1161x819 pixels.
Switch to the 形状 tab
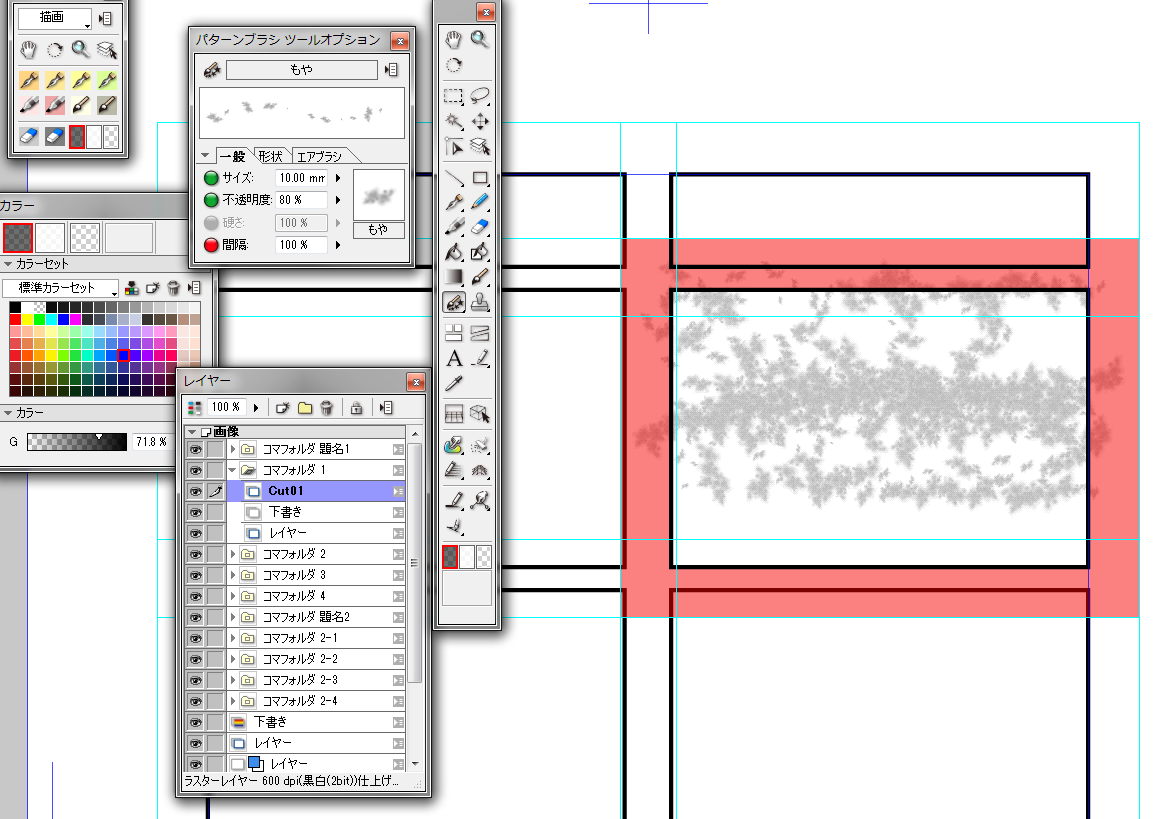click(x=271, y=156)
